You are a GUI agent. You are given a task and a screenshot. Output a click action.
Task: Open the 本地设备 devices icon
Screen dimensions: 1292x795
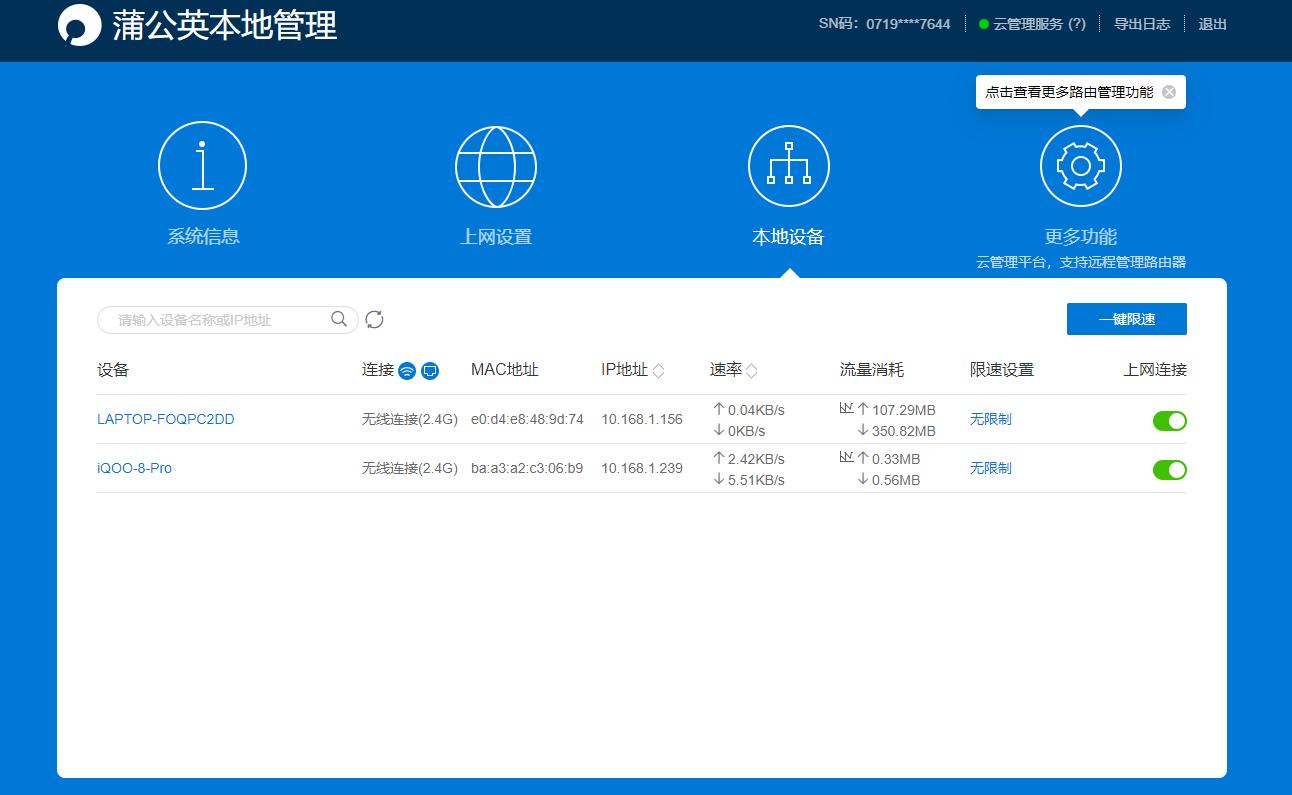[789, 166]
